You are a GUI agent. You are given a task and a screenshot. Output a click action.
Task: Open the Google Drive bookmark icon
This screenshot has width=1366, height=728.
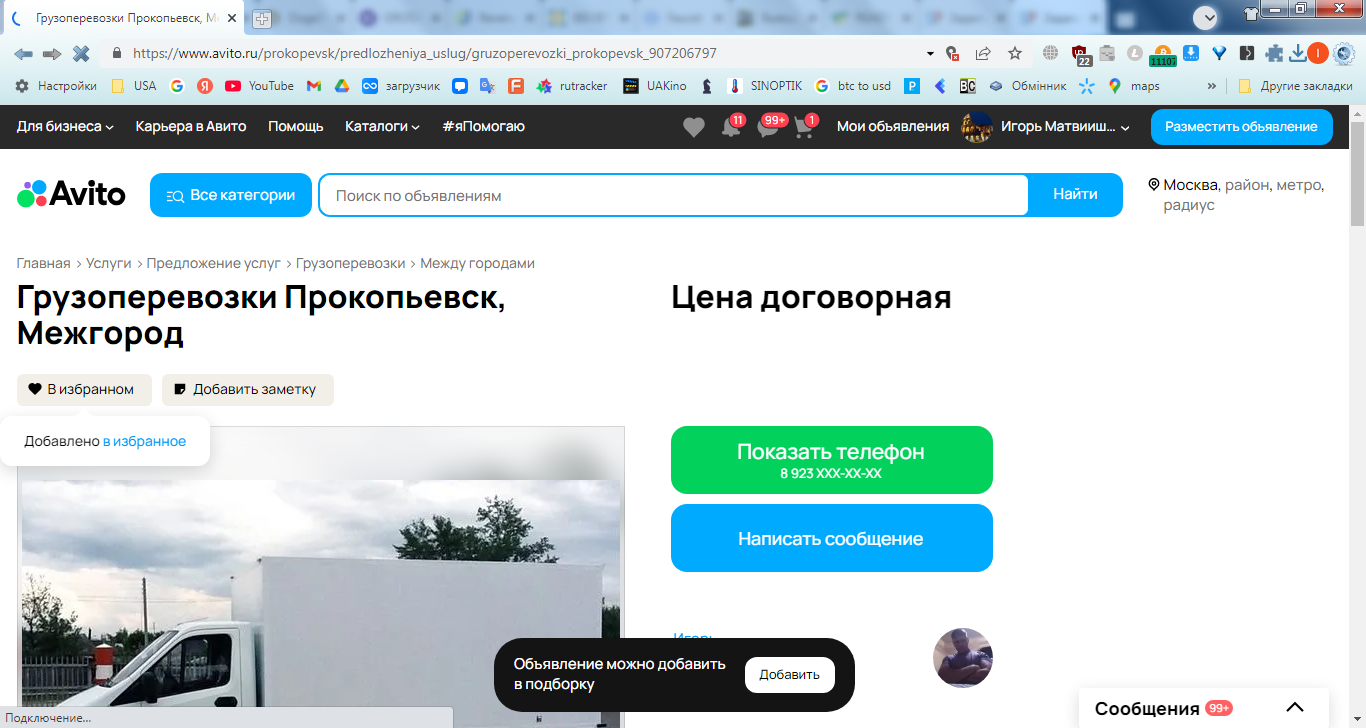click(341, 86)
